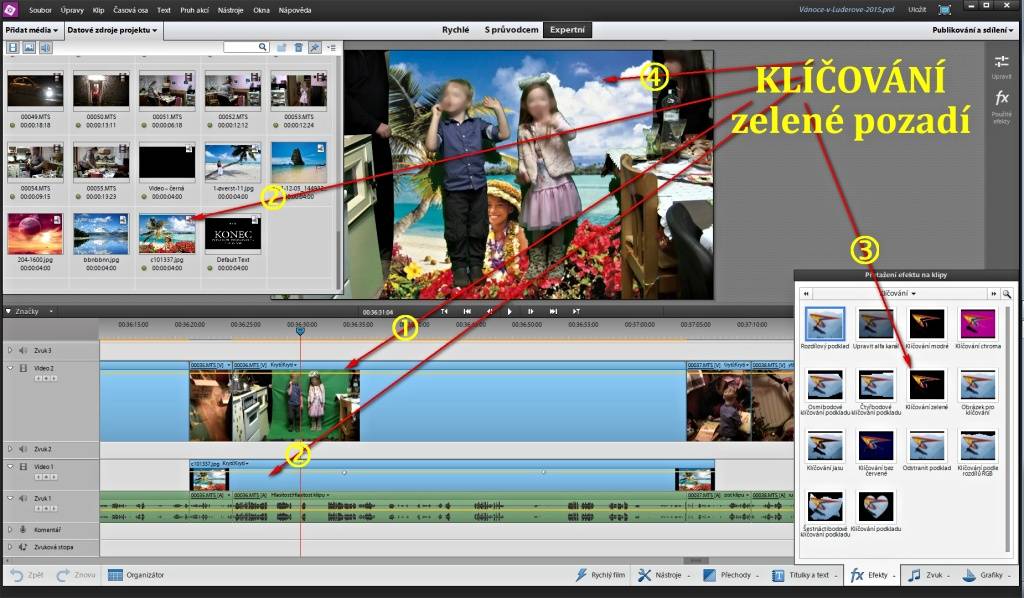Screen dimensions: 1024x598
Task: Mute the Zvuk 3 track speaker
Action: [23, 351]
